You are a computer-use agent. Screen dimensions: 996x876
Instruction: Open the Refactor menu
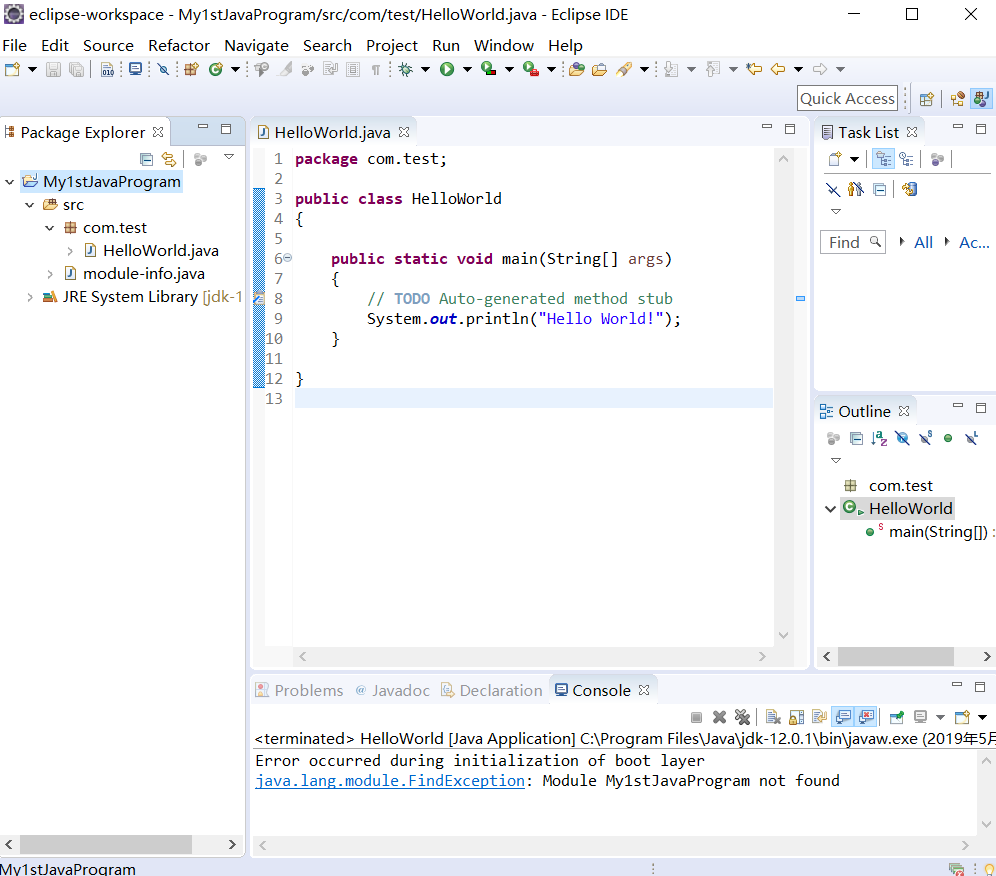[178, 46]
